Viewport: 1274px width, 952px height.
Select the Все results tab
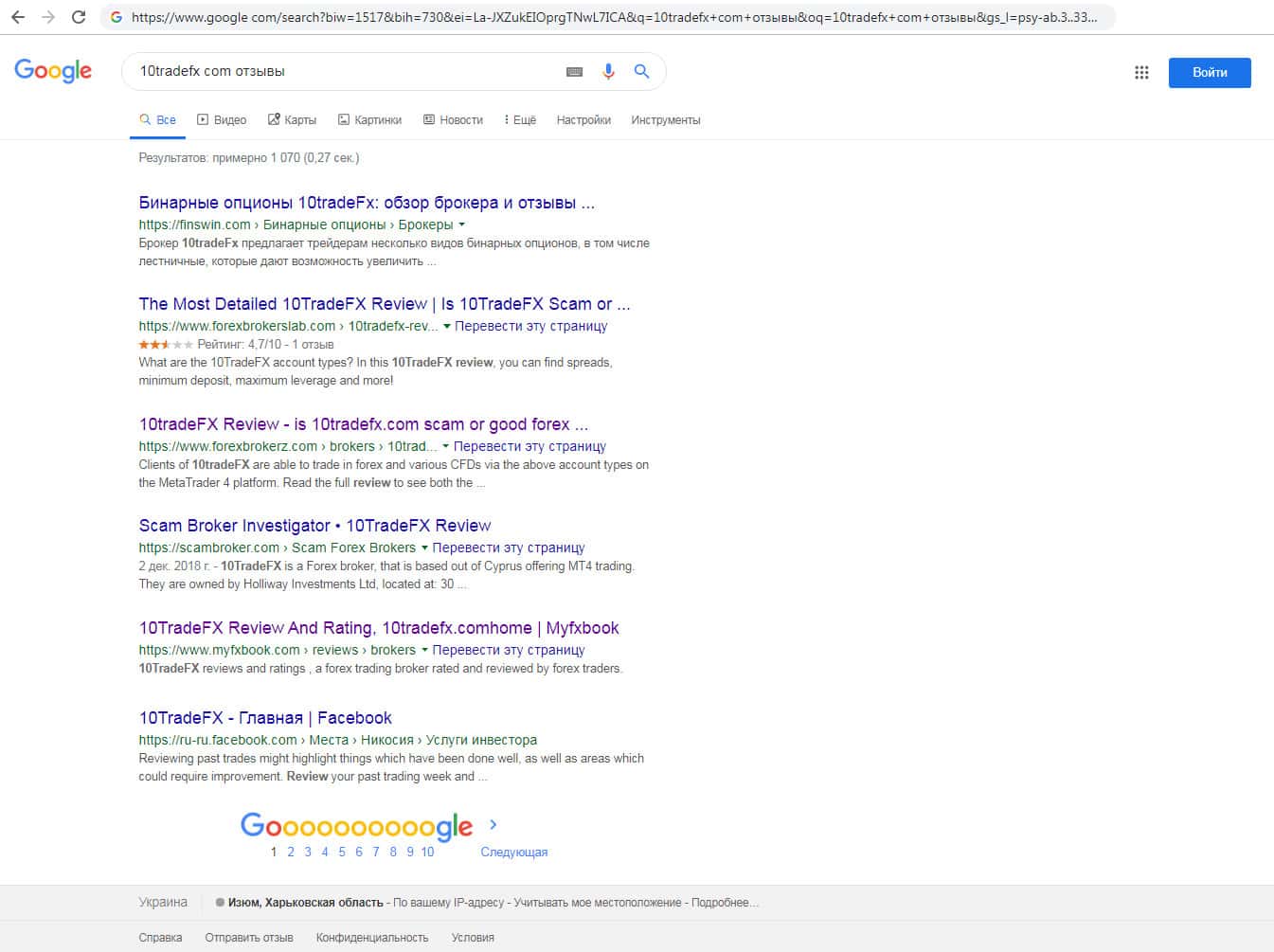(157, 120)
